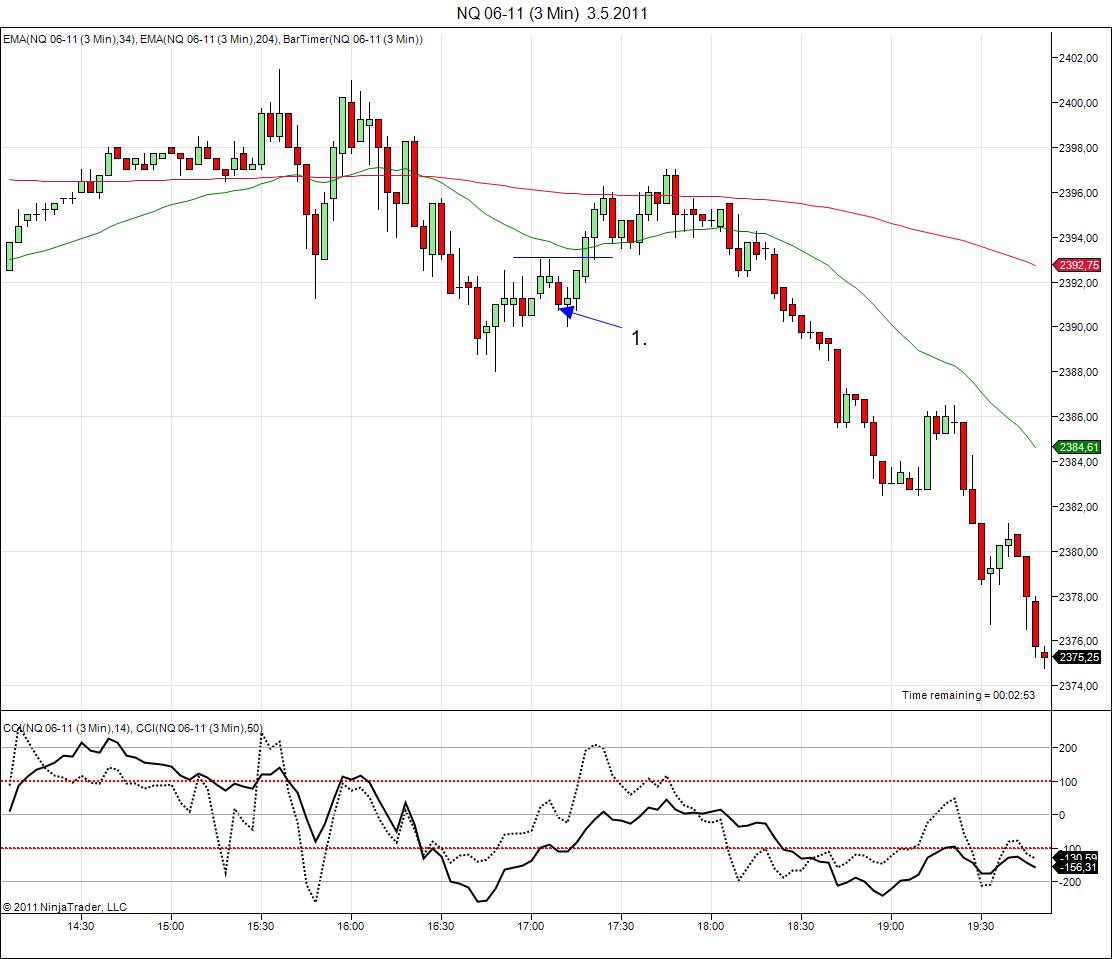Click the 2402,00 price axis label
This screenshot has width=1112, height=959.
click(x=1079, y=58)
